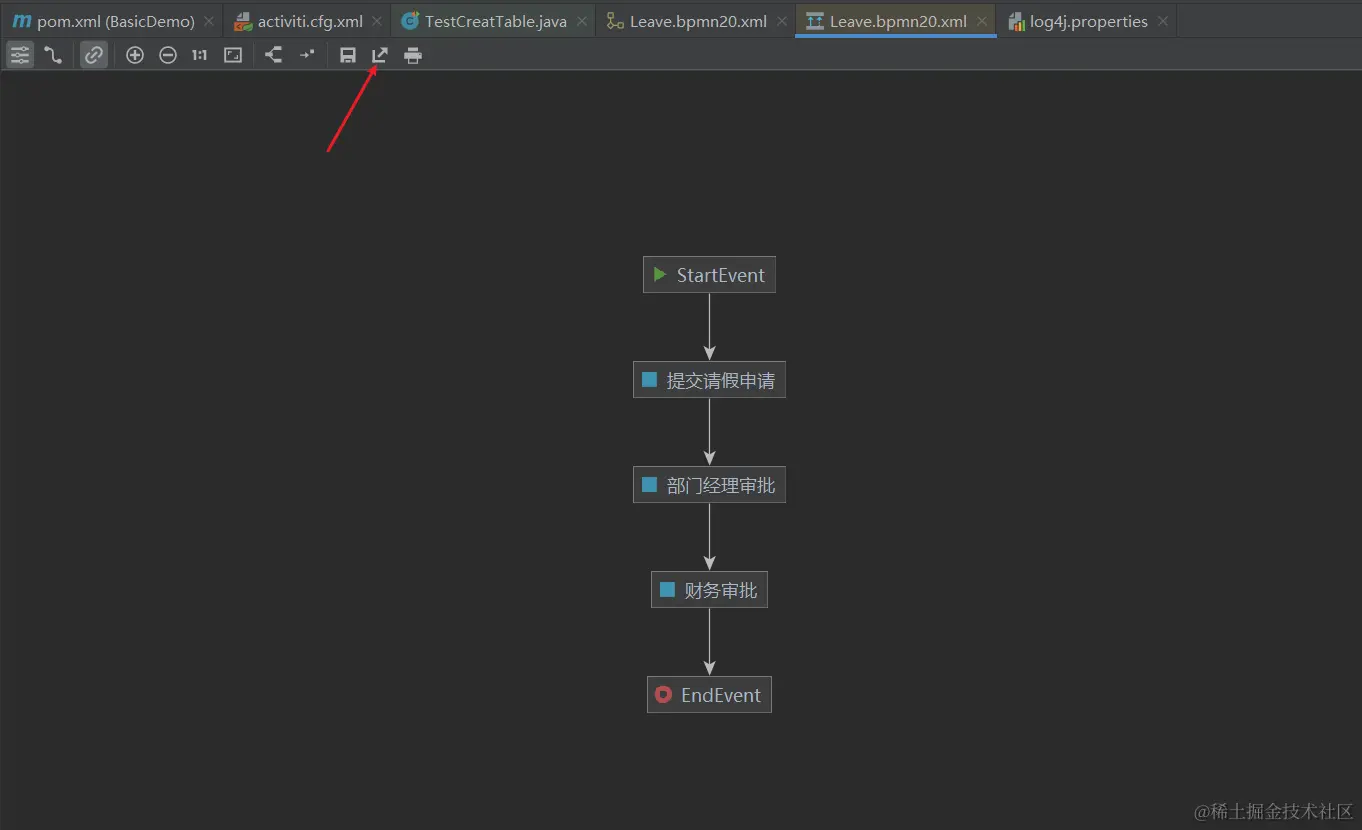The image size is (1362, 830).
Task: Zoom in with the plus circle icon
Action: click(135, 55)
